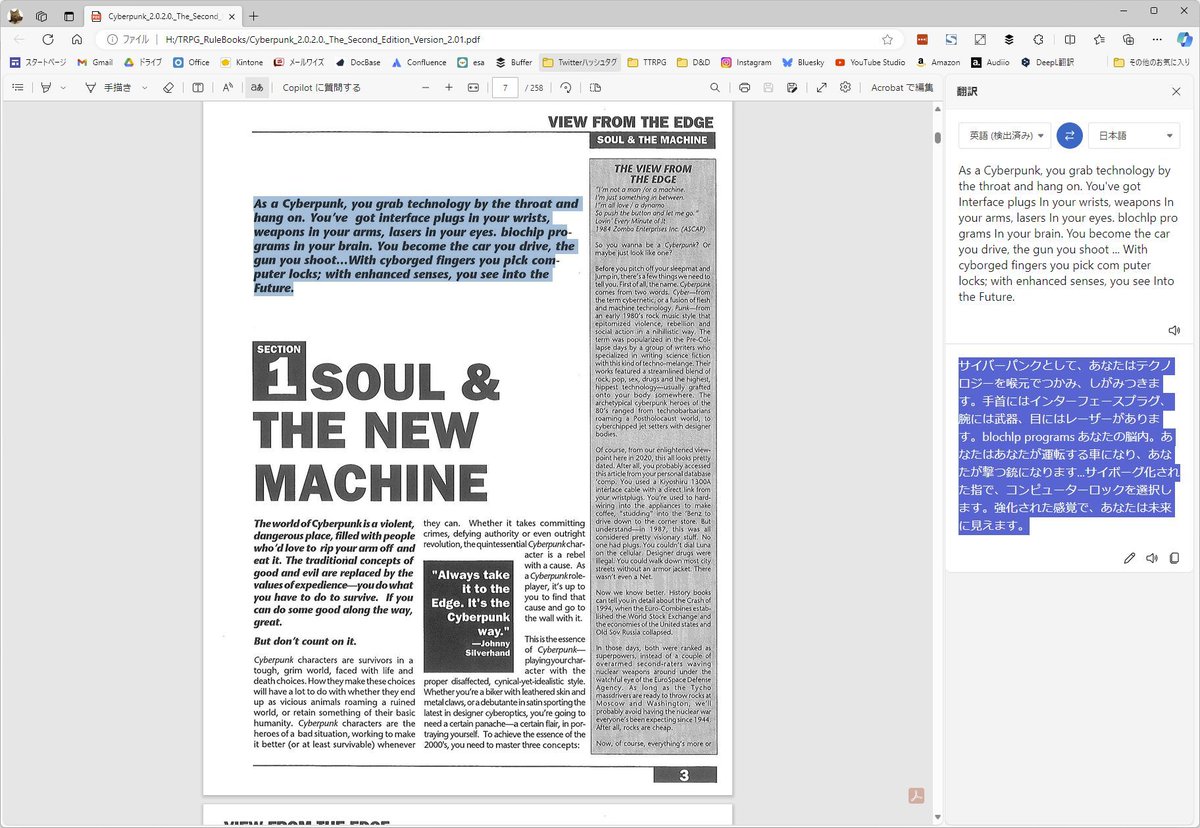Open a new browser tab
The width and height of the screenshot is (1200, 828).
pyautogui.click(x=253, y=15)
